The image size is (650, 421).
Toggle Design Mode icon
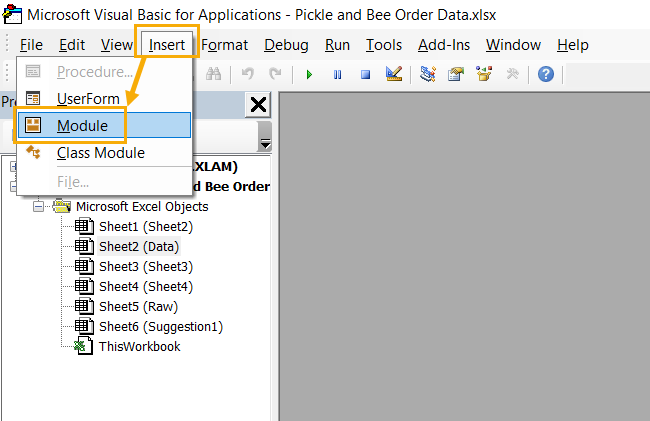click(394, 74)
